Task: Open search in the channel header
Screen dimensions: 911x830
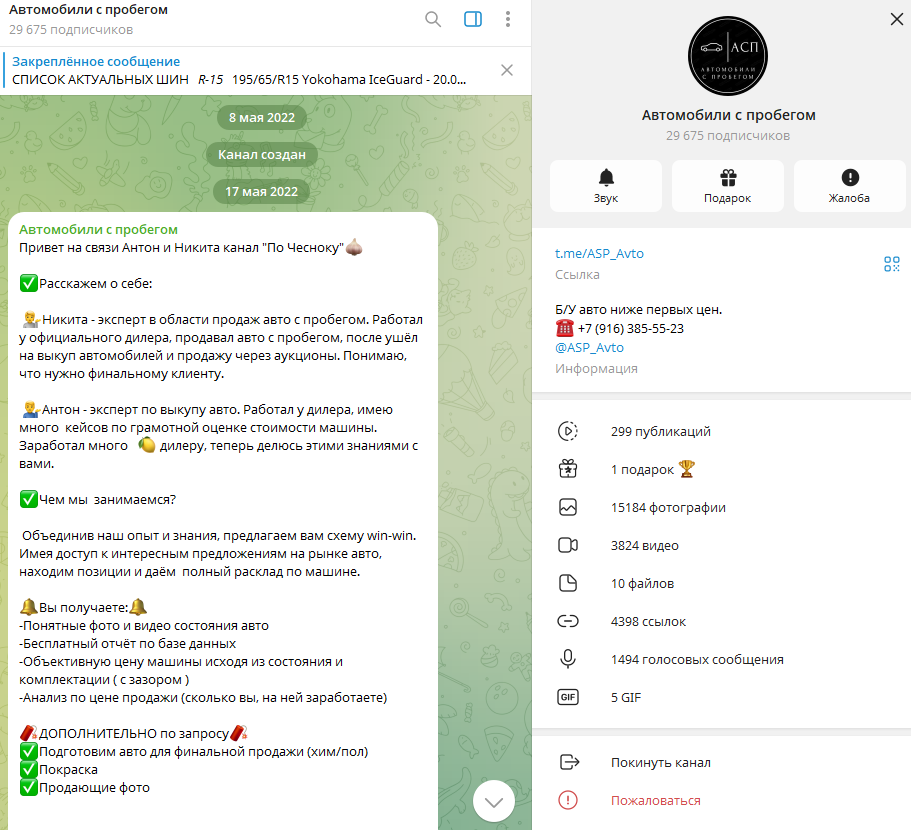Action: pyautogui.click(x=433, y=19)
